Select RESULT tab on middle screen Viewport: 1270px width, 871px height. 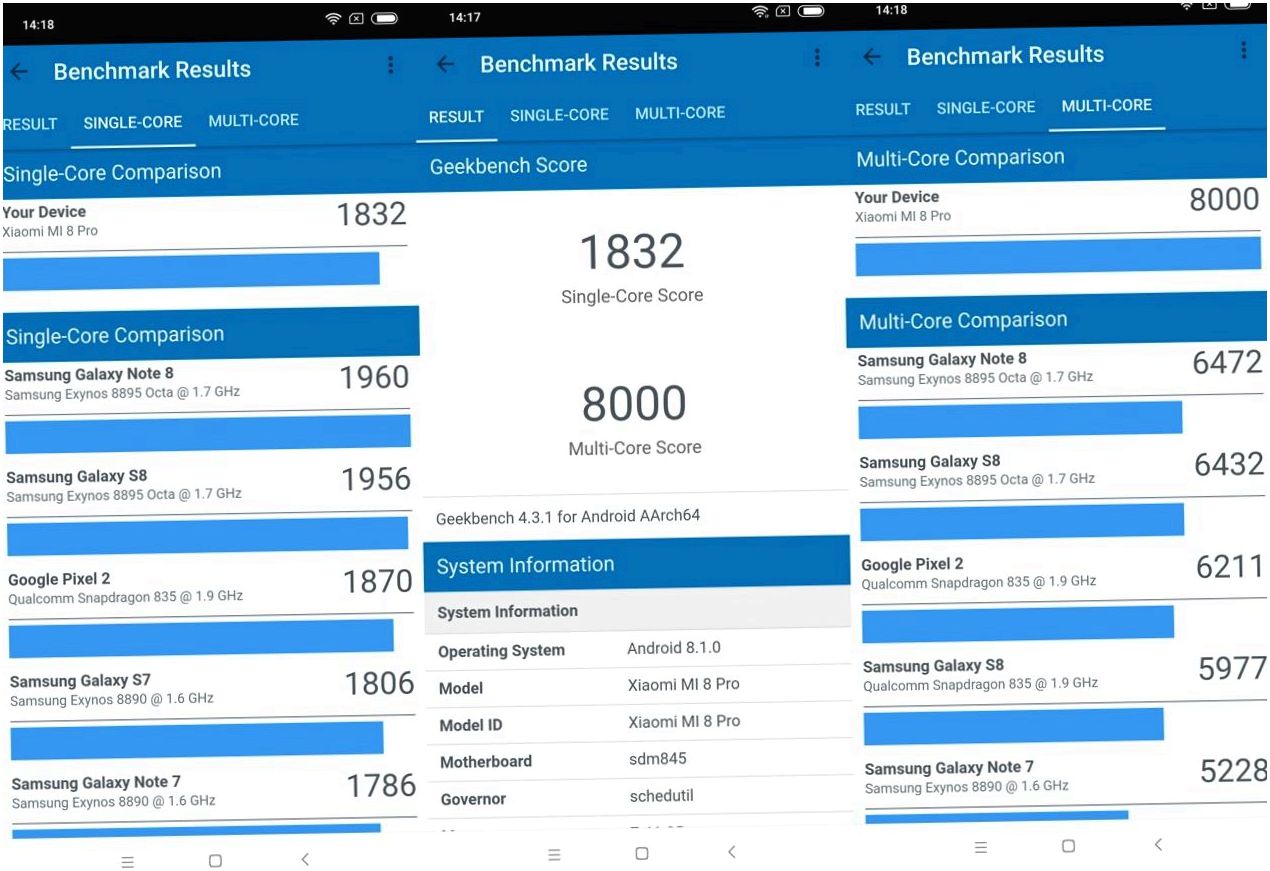(x=456, y=117)
